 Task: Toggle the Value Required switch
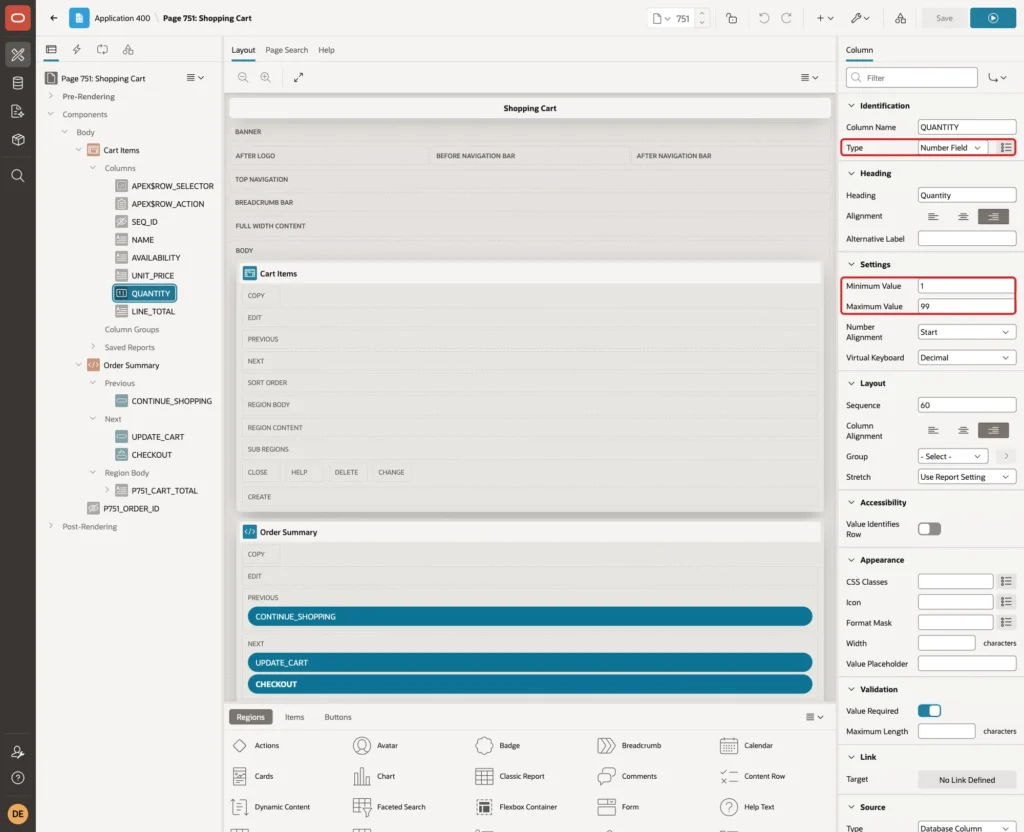tap(929, 711)
